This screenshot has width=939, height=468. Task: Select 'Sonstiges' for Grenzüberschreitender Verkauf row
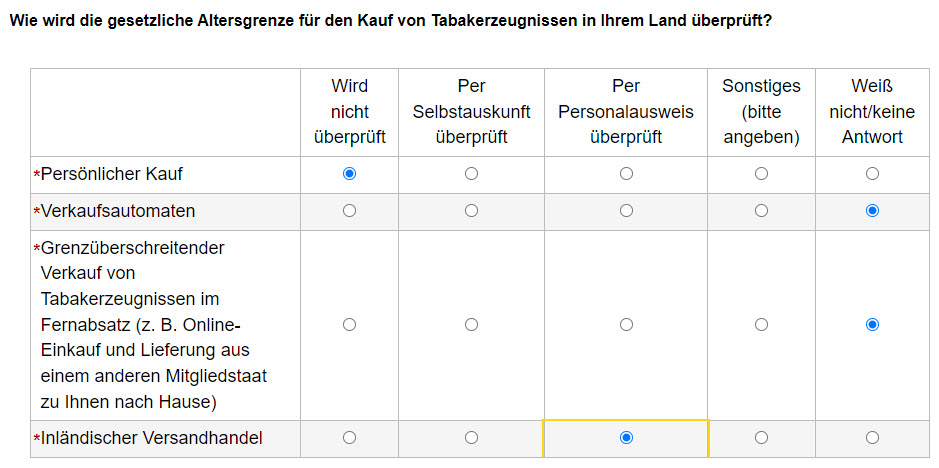pos(761,325)
